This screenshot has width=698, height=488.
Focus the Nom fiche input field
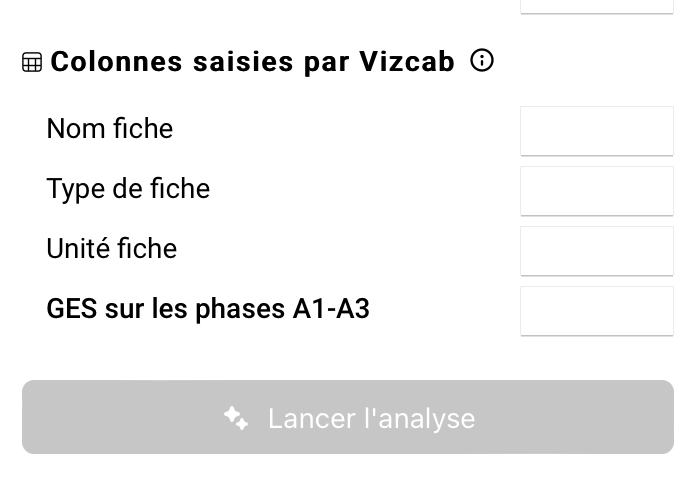click(x=596, y=131)
